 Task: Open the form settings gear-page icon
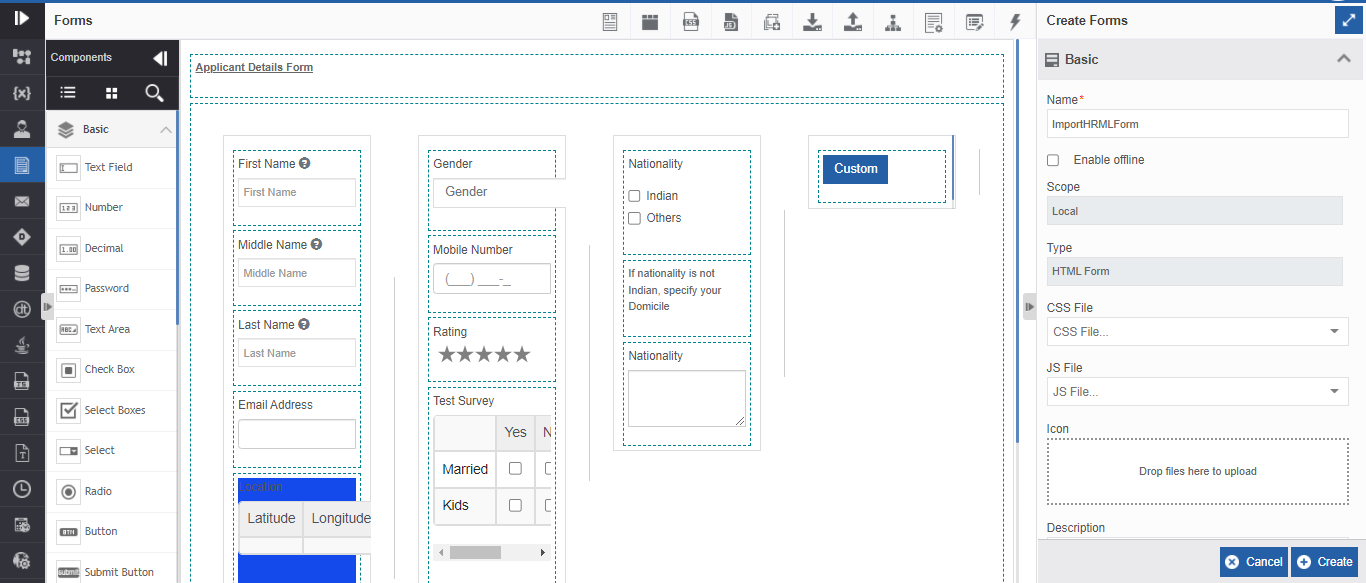(x=934, y=21)
